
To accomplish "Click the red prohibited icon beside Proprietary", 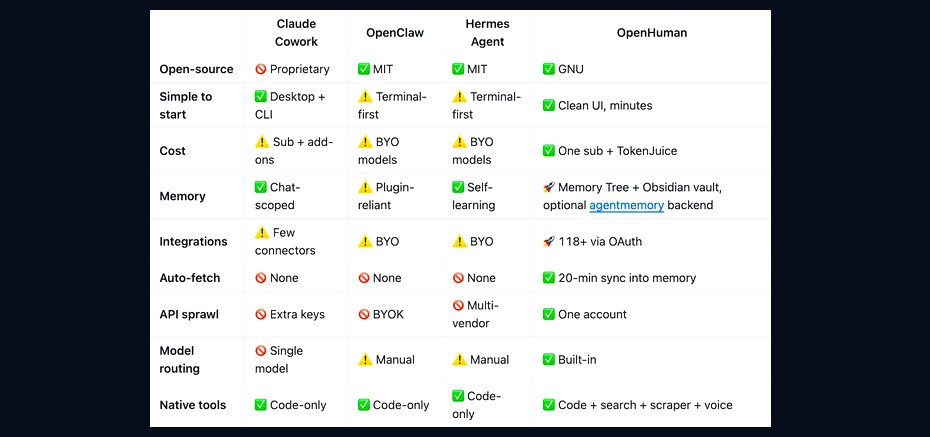I will [260, 69].
